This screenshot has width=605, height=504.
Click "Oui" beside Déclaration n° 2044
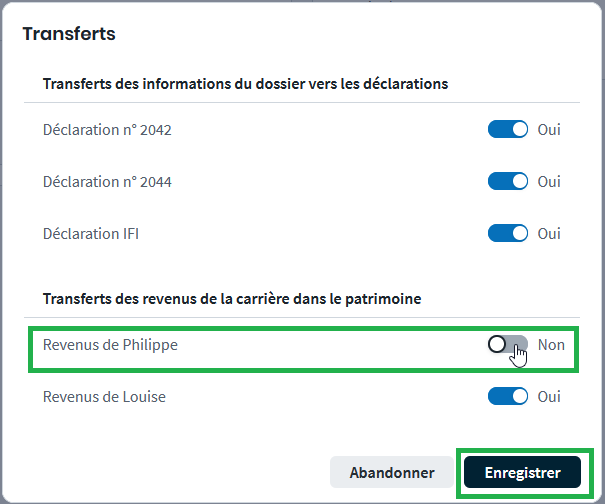(549, 182)
